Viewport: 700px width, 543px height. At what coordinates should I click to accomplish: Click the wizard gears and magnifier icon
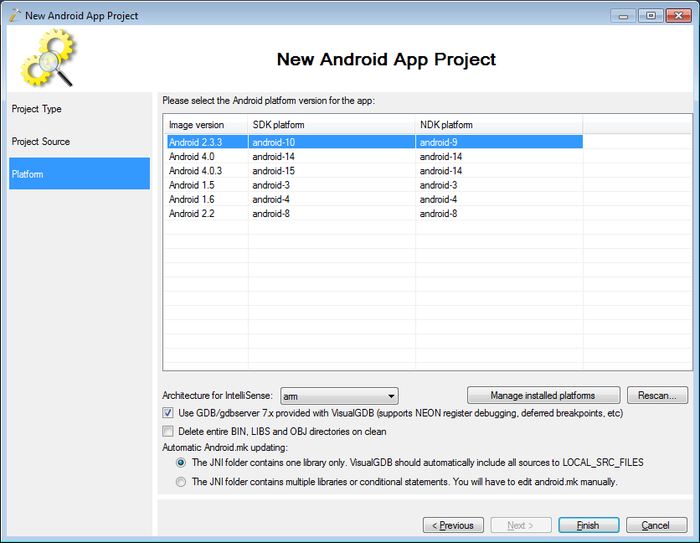point(48,58)
